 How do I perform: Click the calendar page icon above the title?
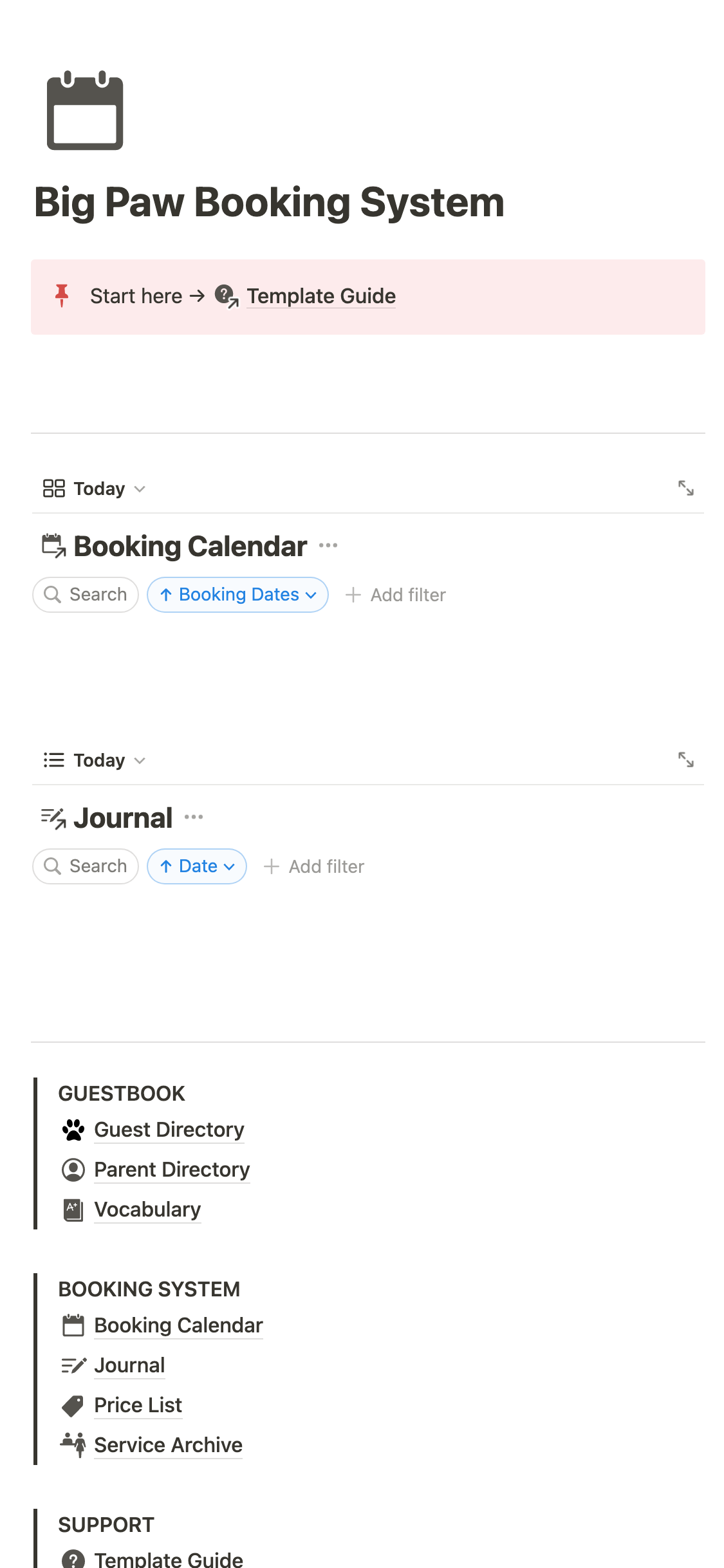[85, 111]
